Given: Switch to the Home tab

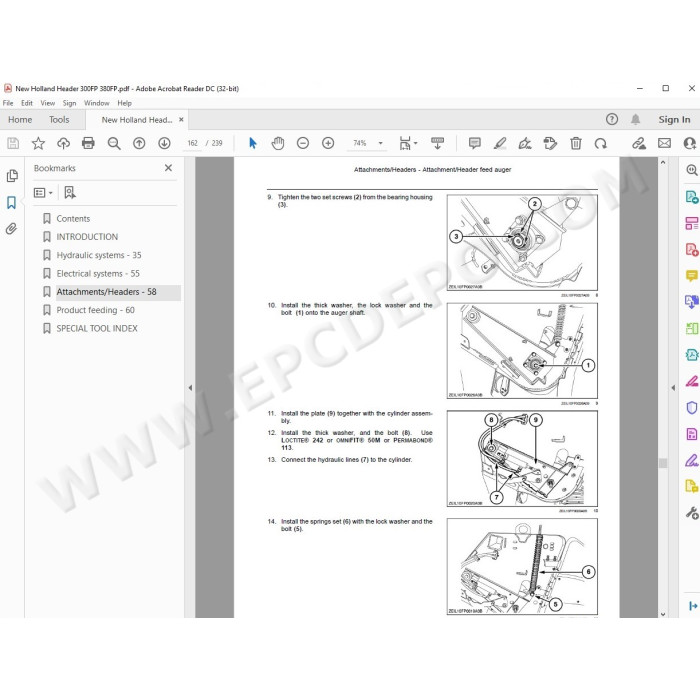Looking at the screenshot, I should coord(20,120).
